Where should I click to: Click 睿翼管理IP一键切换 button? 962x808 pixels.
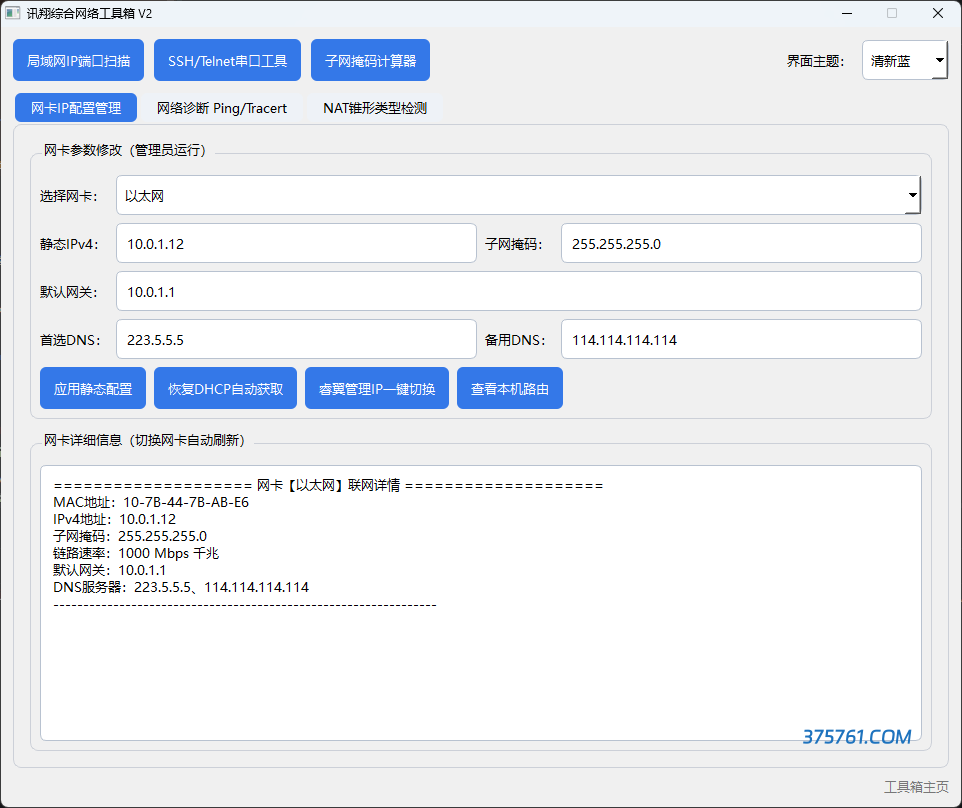377,388
